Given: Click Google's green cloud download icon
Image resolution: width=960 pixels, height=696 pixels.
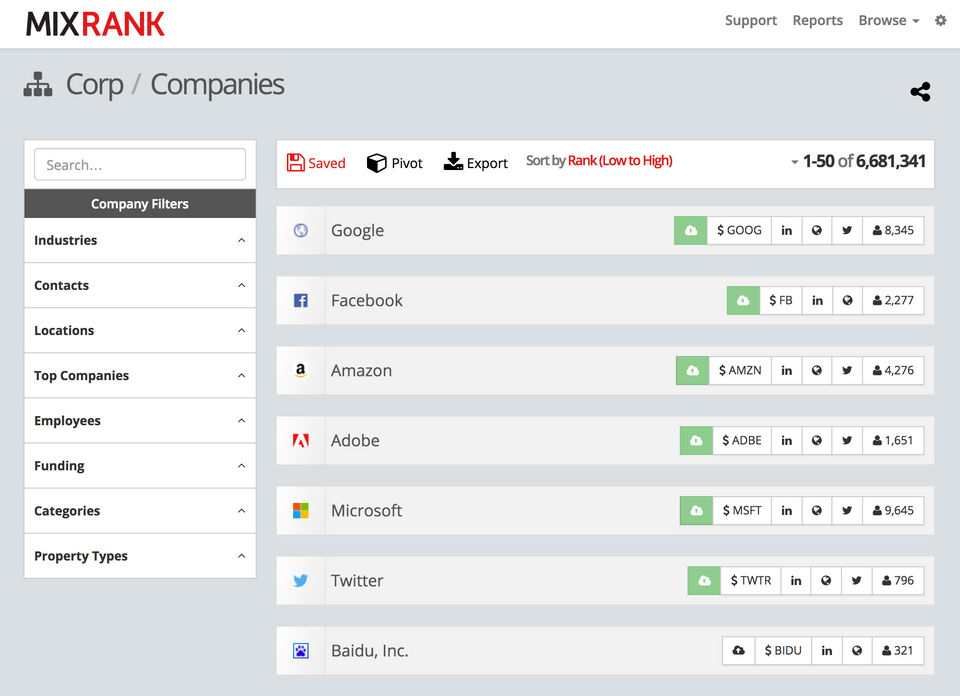Looking at the screenshot, I should click(691, 230).
